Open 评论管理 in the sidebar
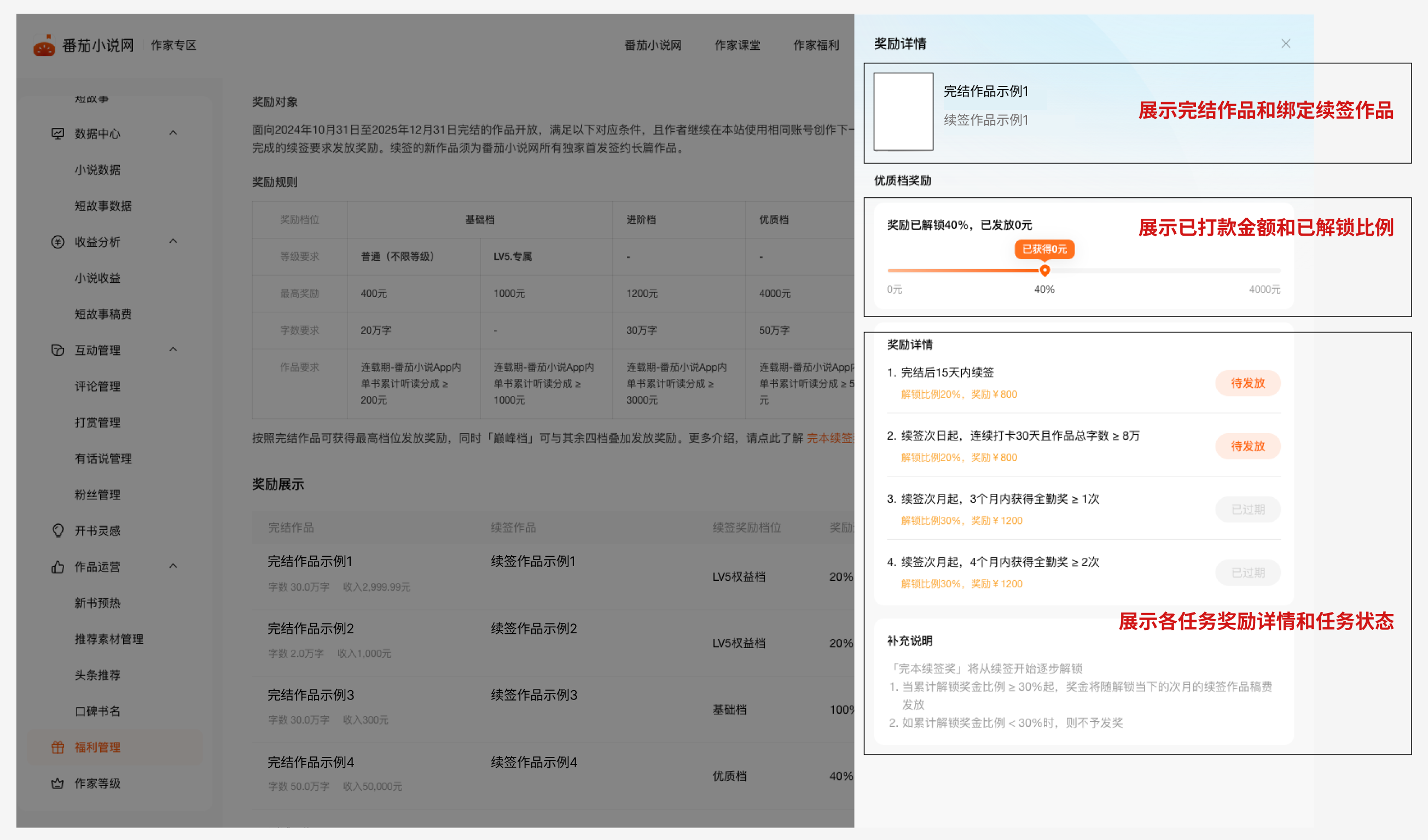This screenshot has height=840, width=1428. 97,386
